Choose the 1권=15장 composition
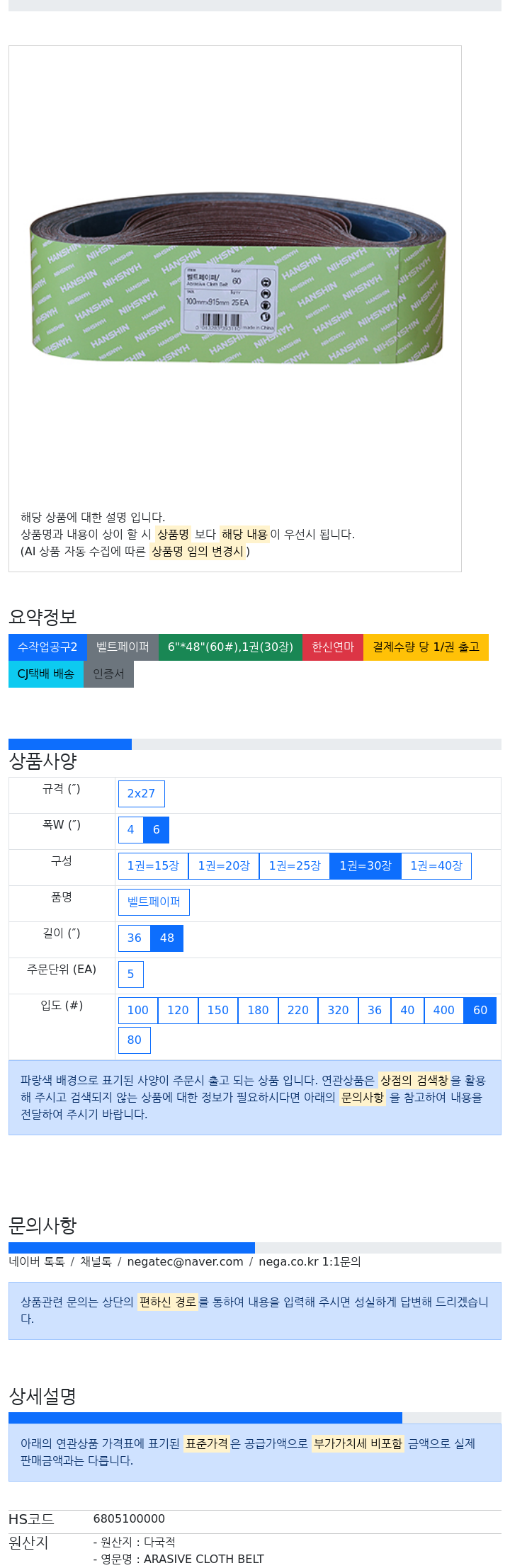 pos(153,866)
